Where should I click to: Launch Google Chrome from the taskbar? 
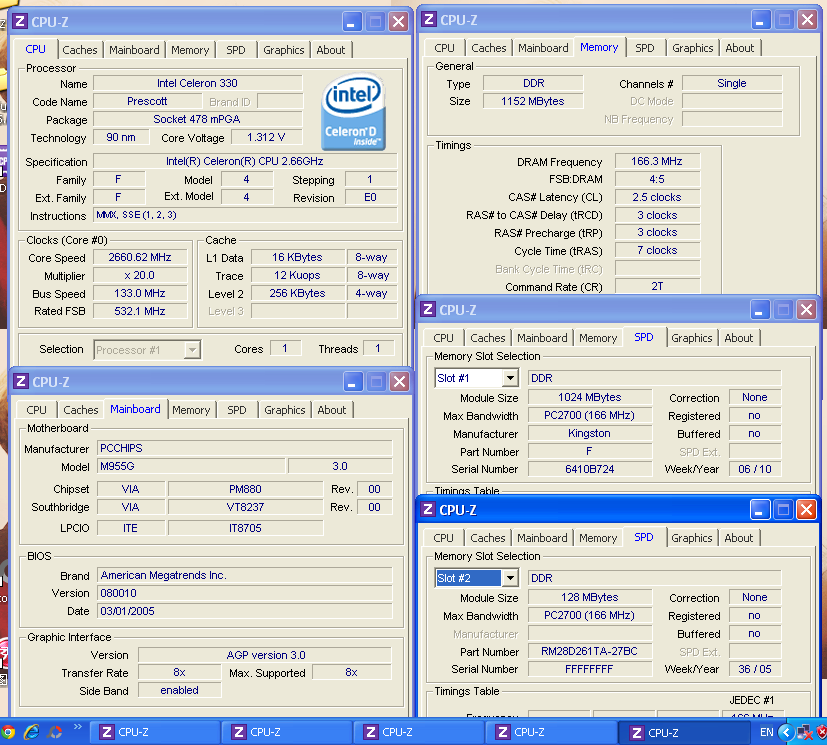tap(7, 732)
